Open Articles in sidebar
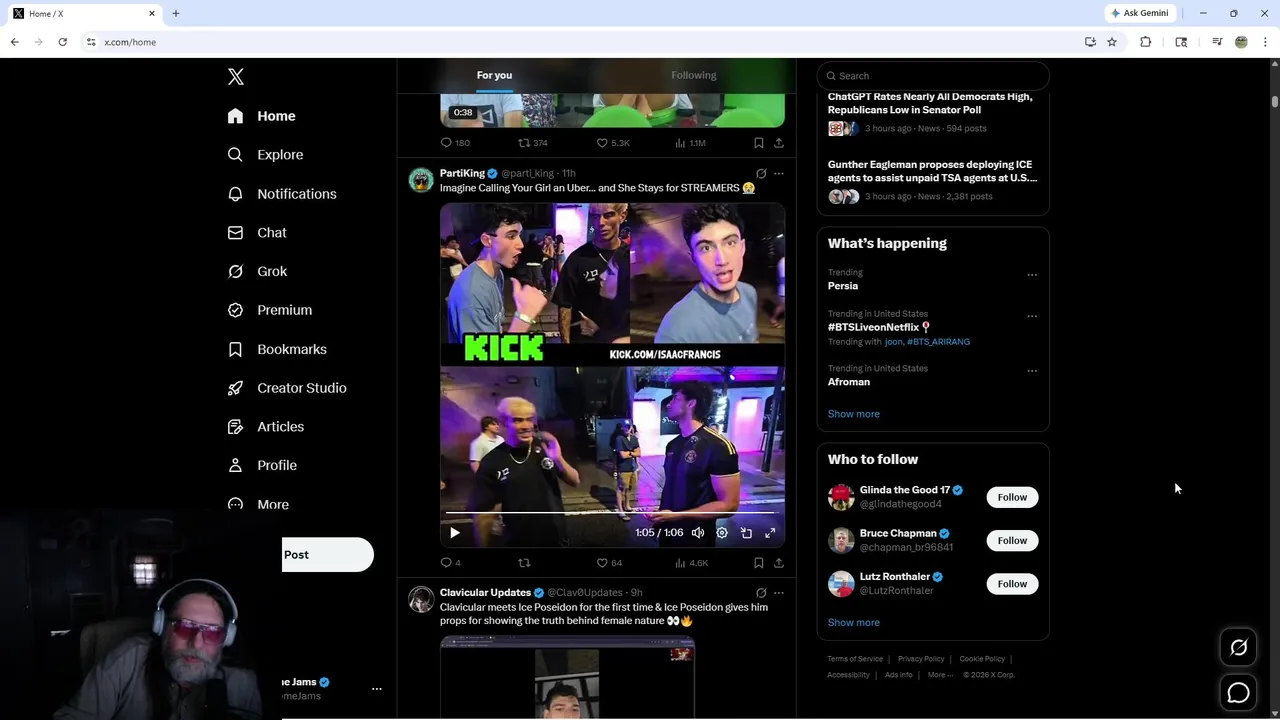 pos(266,427)
